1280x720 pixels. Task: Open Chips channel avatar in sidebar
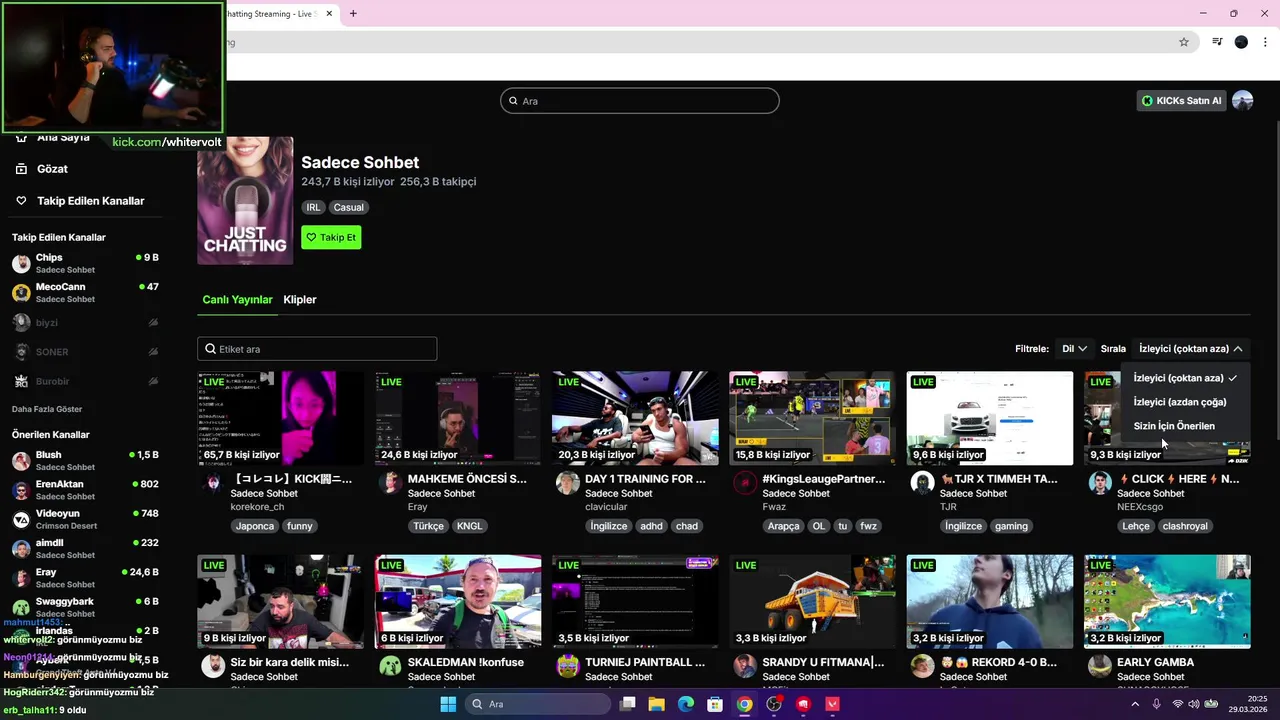click(x=21, y=263)
